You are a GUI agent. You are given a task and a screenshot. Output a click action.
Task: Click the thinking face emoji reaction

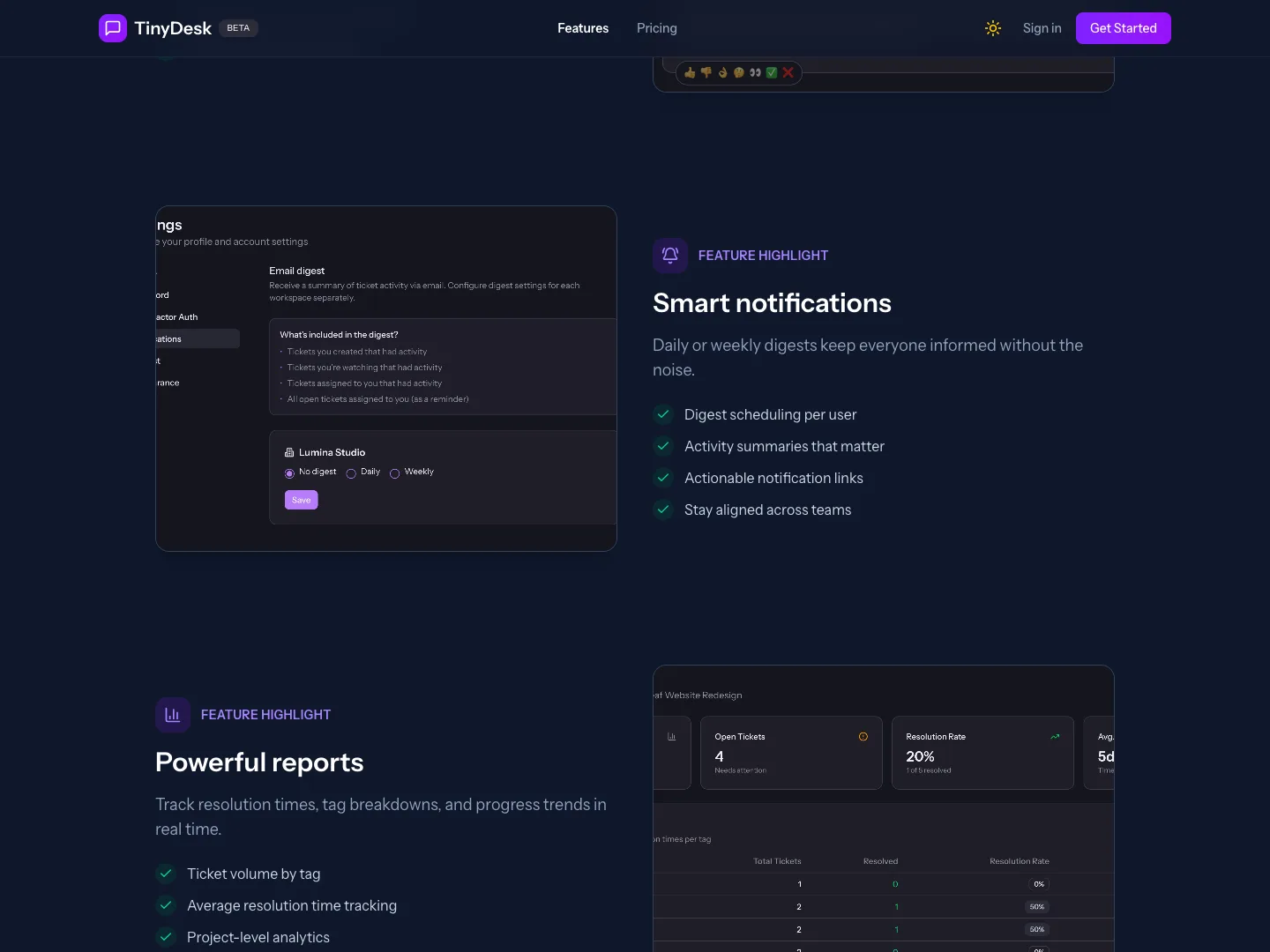(x=739, y=73)
